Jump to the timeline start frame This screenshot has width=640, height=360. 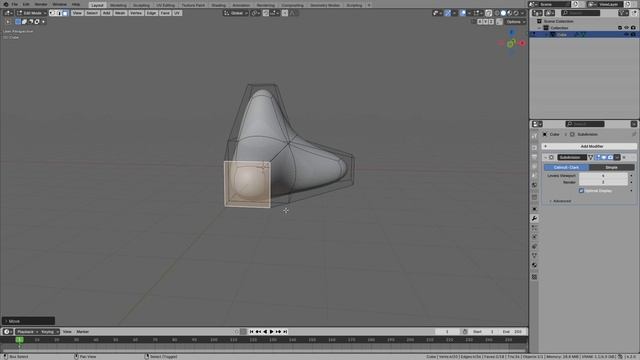(x=251, y=332)
